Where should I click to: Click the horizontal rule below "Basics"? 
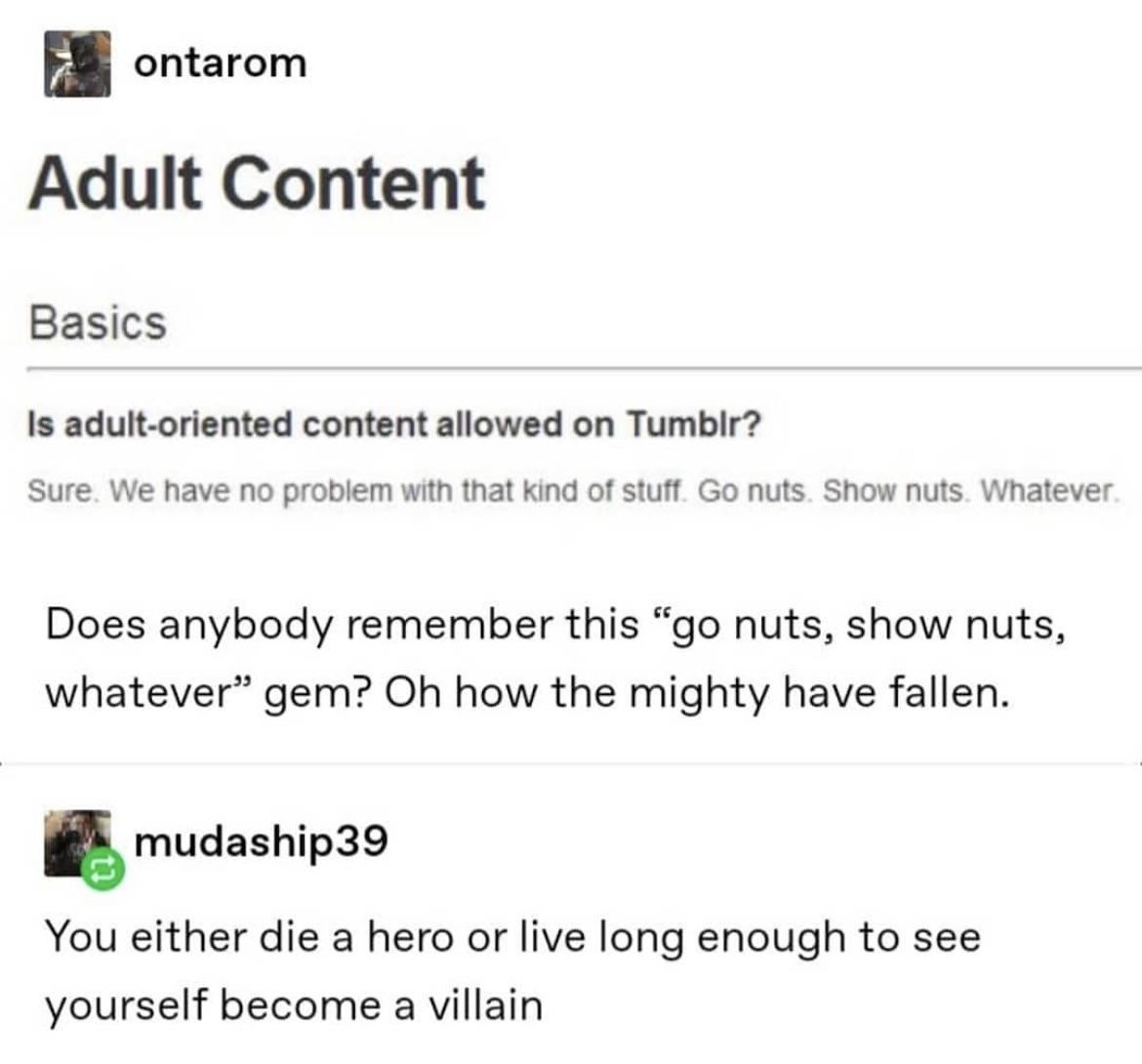pyautogui.click(x=584, y=370)
